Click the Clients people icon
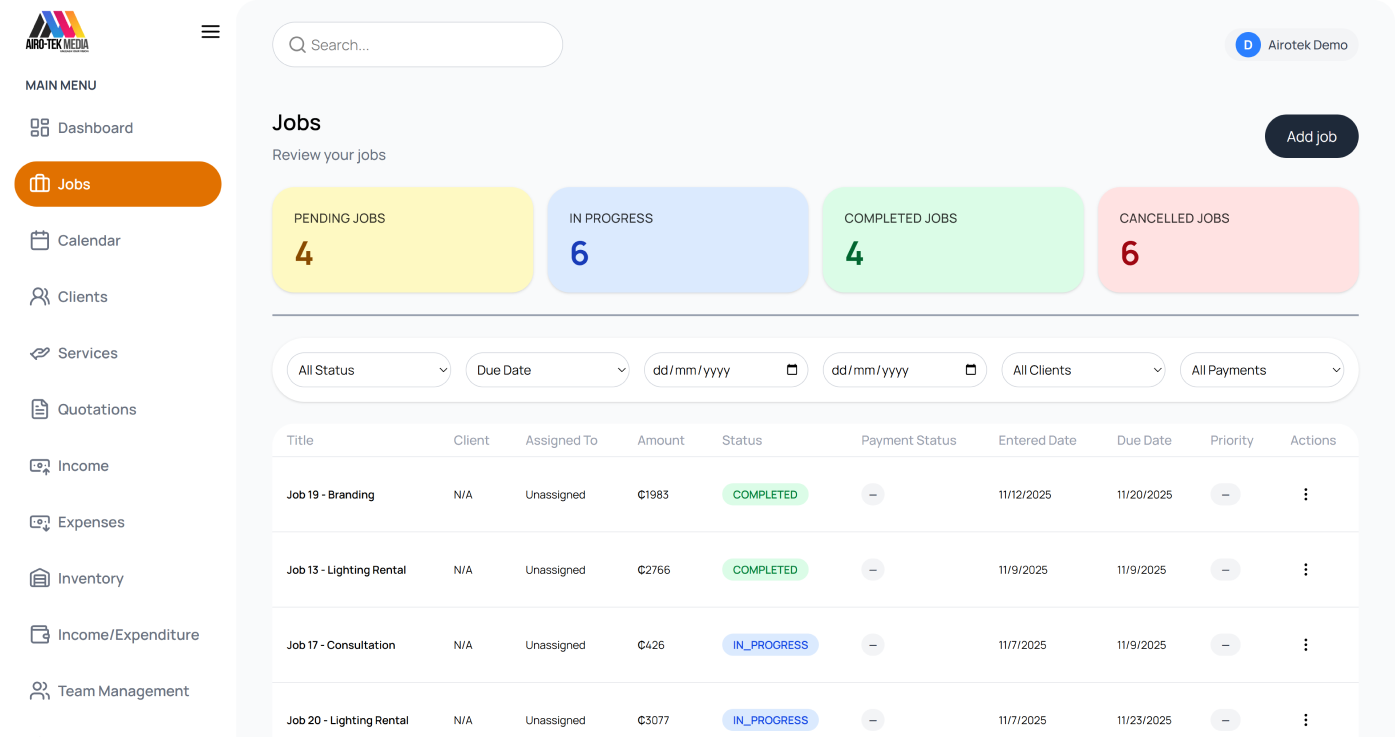 pos(38,296)
